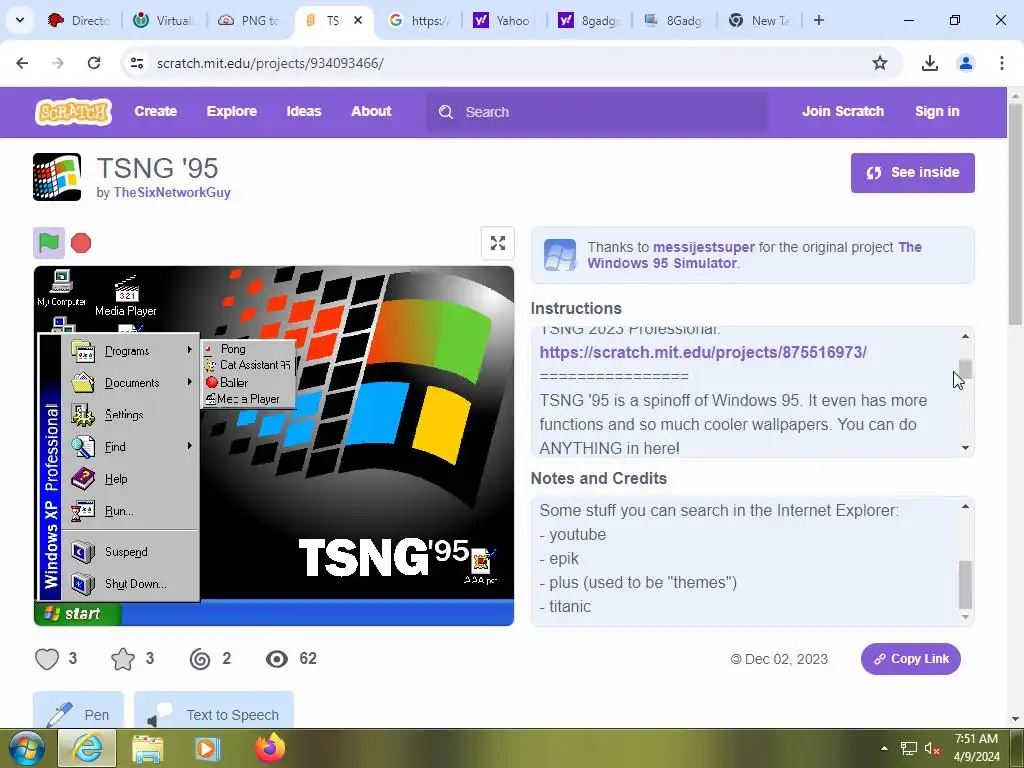Open TheSixNetworkGuy author profile link
The width and height of the screenshot is (1024, 768).
click(172, 193)
